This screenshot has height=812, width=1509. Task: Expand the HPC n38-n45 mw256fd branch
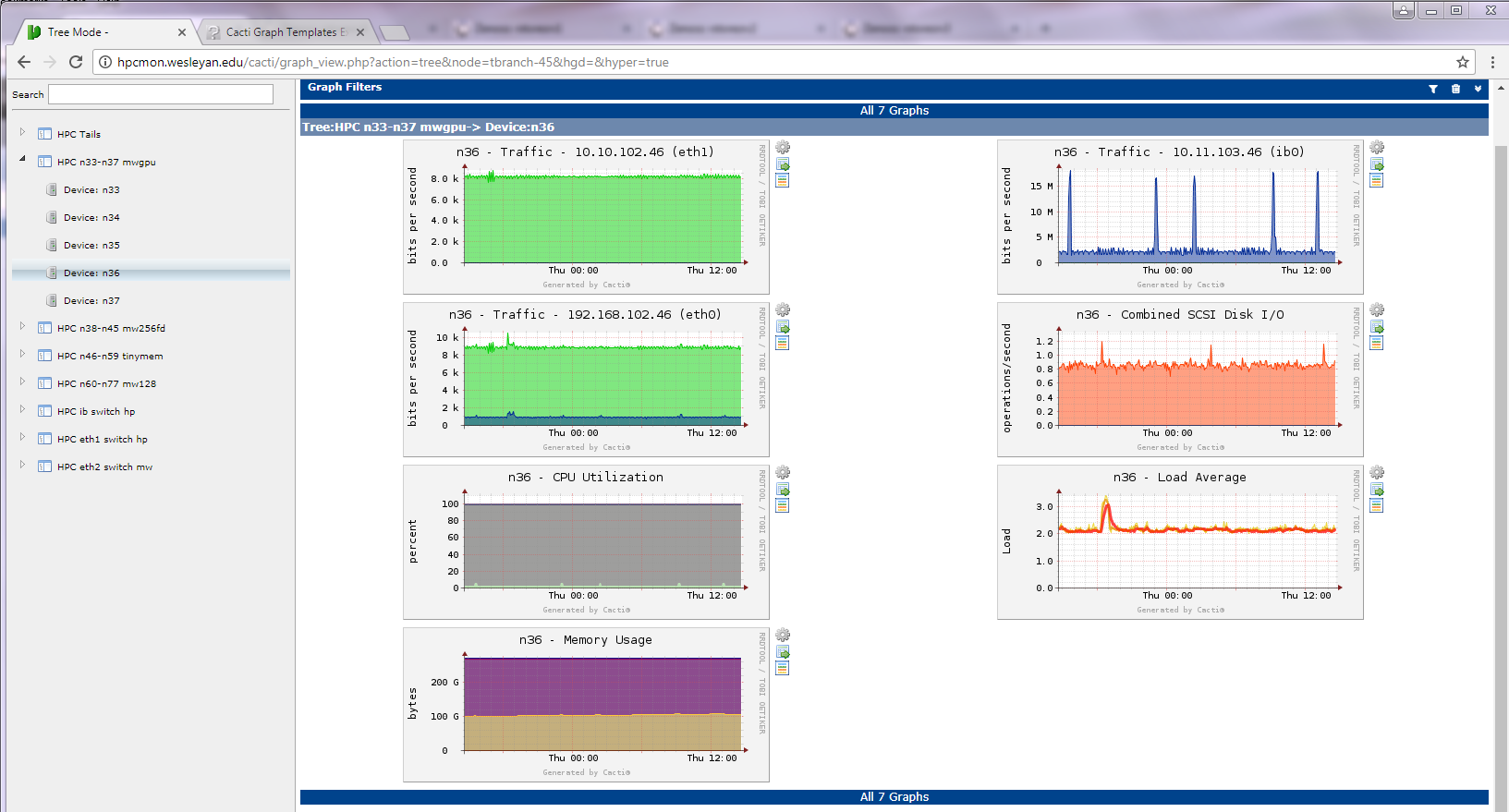tap(22, 326)
